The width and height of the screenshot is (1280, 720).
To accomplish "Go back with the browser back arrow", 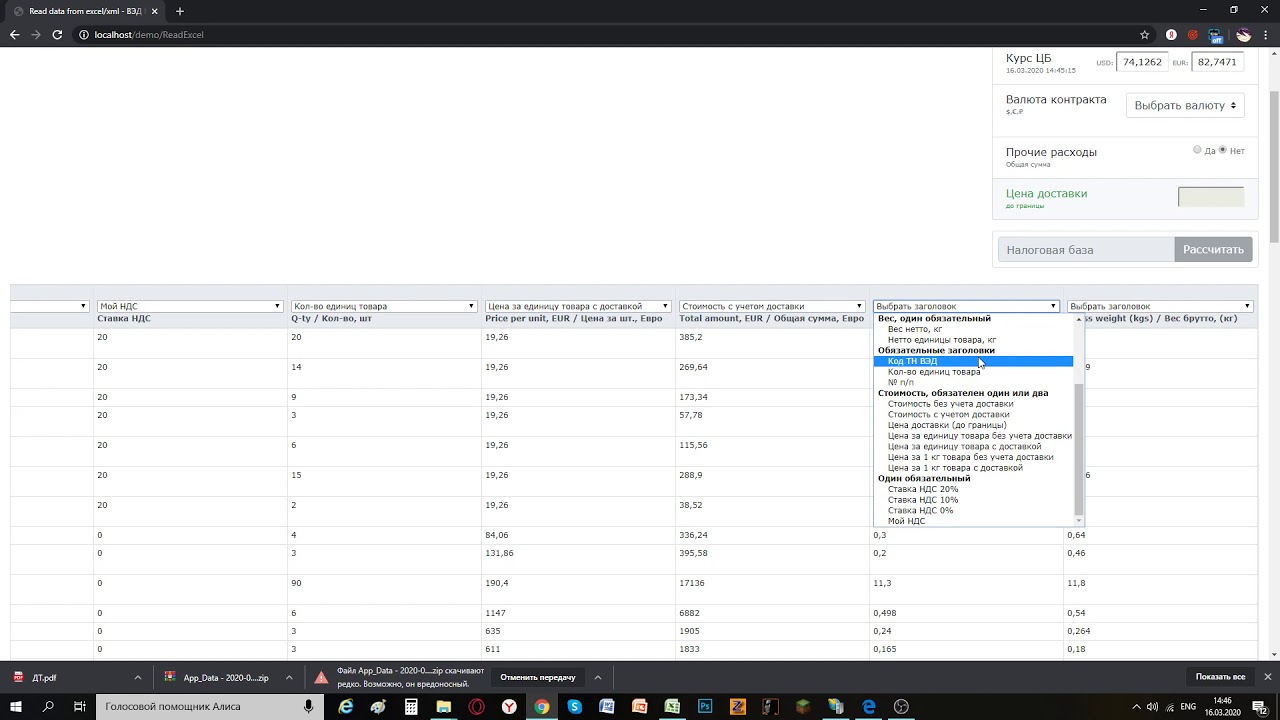I will click(14, 34).
